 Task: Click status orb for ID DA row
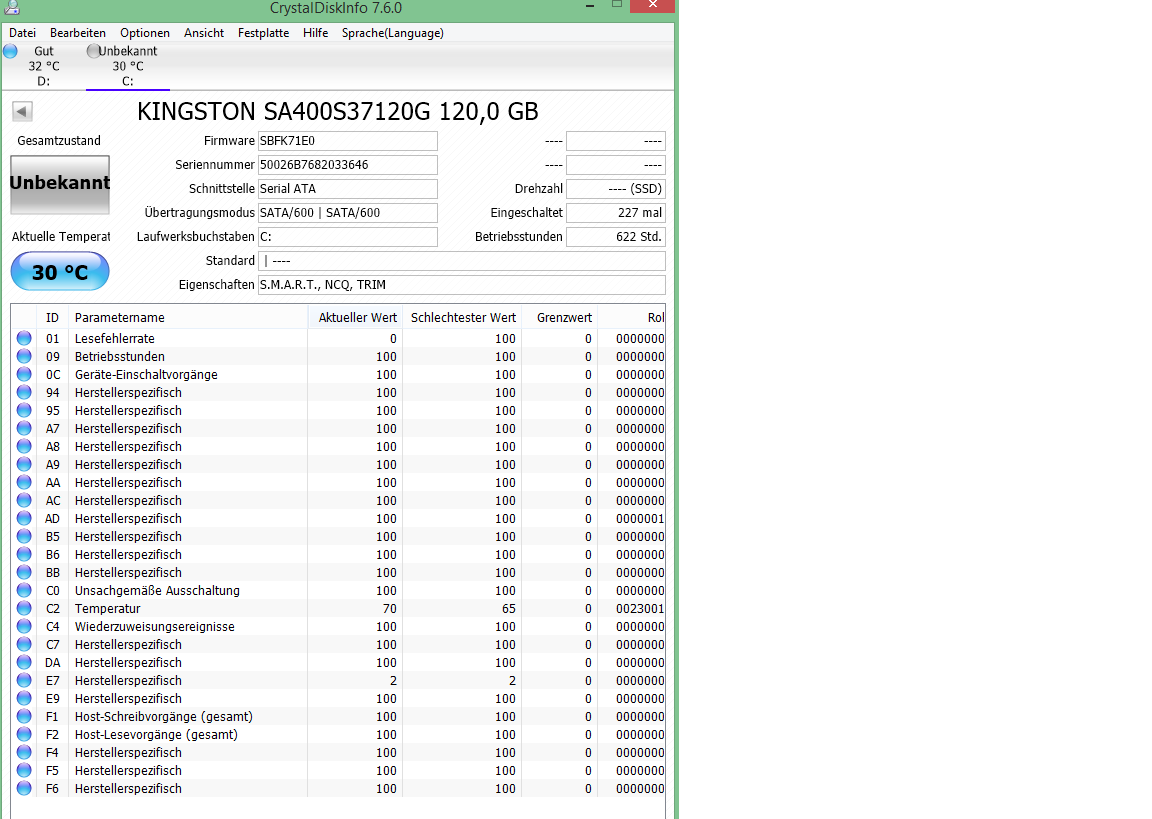[x=24, y=662]
